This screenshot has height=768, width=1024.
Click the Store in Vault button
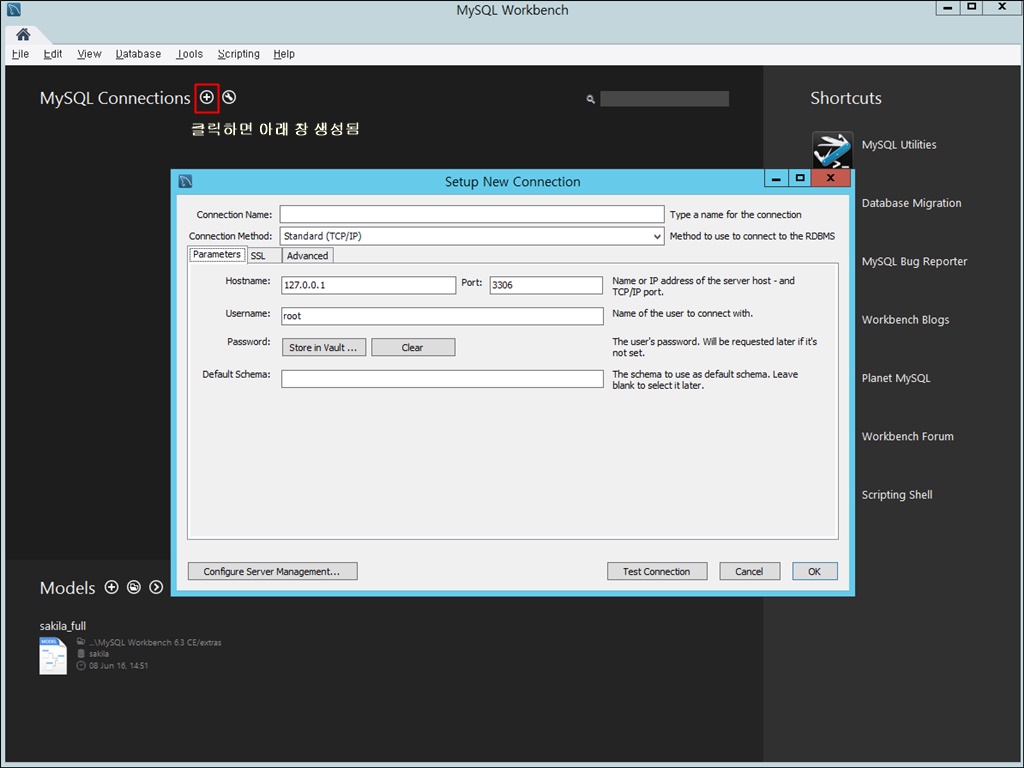pyautogui.click(x=323, y=347)
